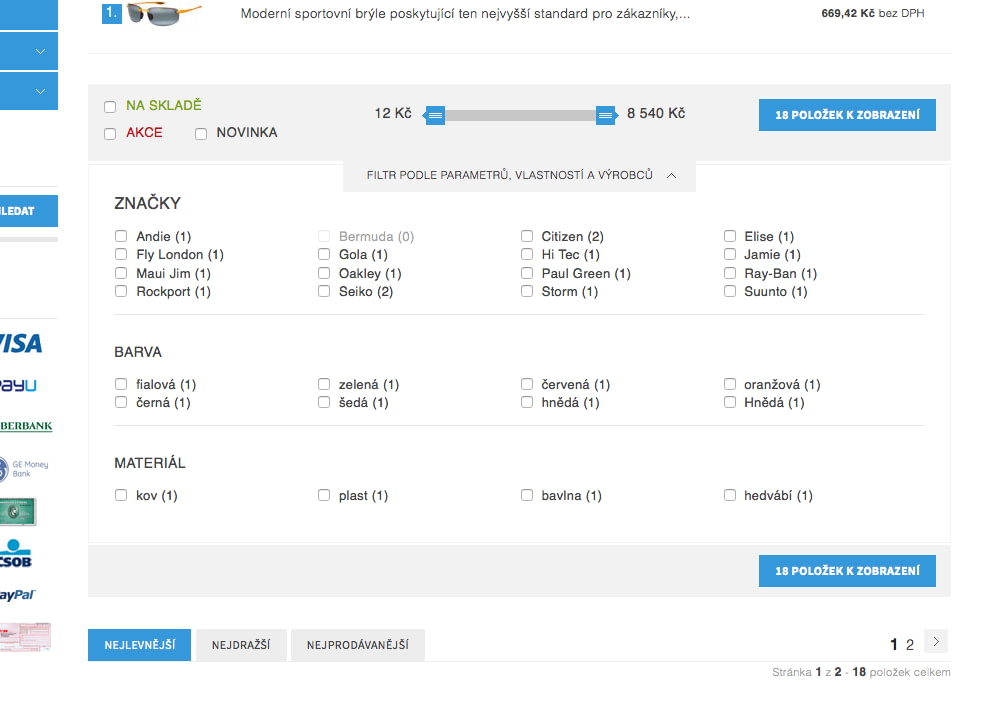Screen dimensions: 1001x704
Task: Enable the červená color filter
Action: 527,384
